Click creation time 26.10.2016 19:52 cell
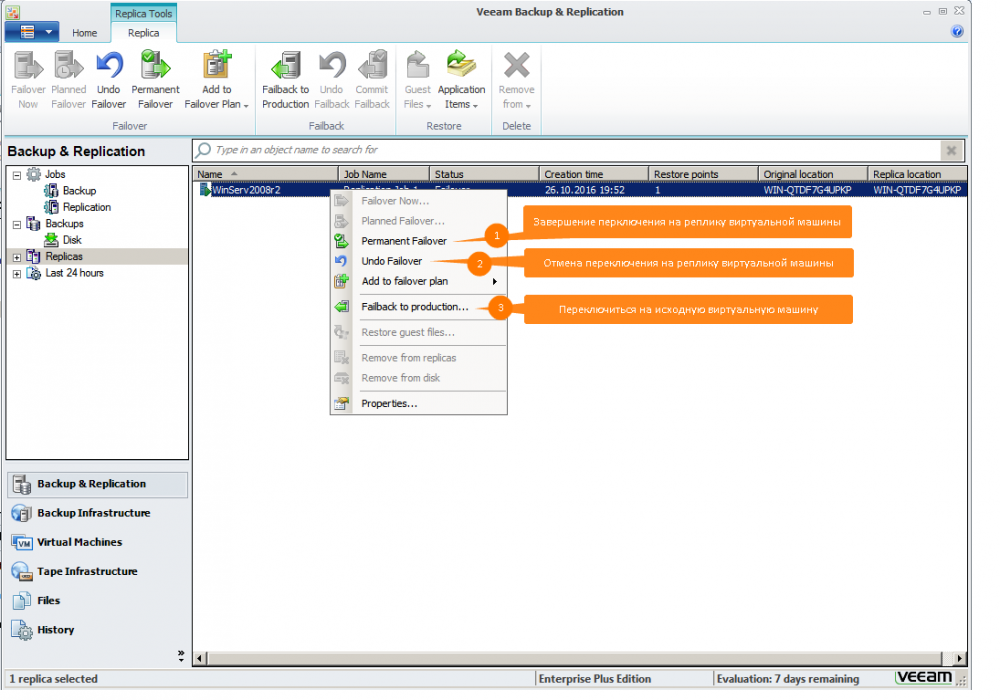1000x700 pixels. tap(584, 190)
